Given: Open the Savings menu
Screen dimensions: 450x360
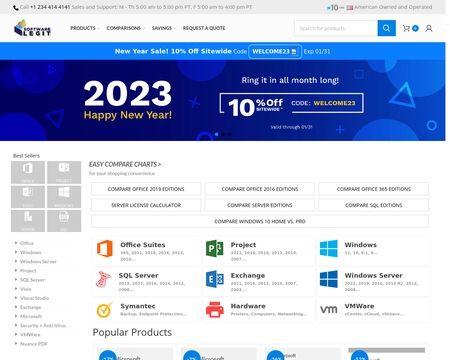Looking at the screenshot, I should [x=162, y=28].
